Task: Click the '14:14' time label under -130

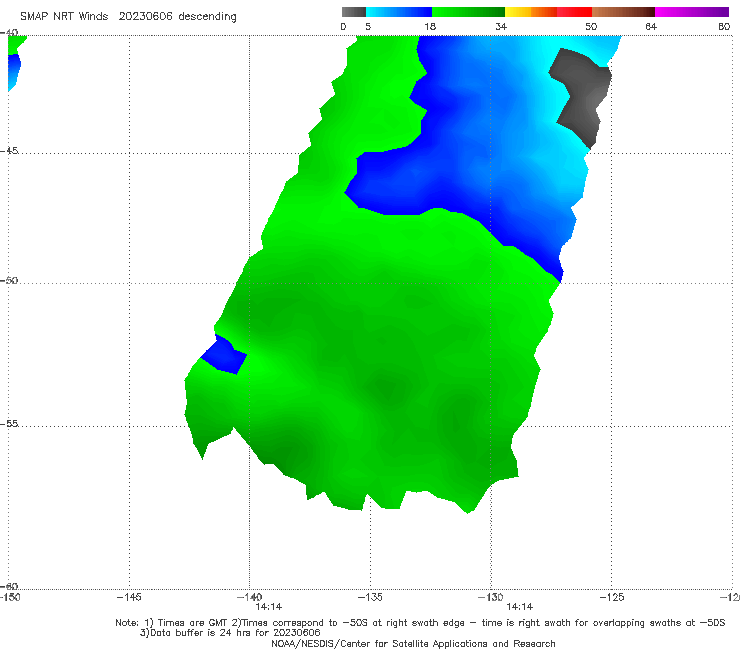Action: [x=520, y=607]
